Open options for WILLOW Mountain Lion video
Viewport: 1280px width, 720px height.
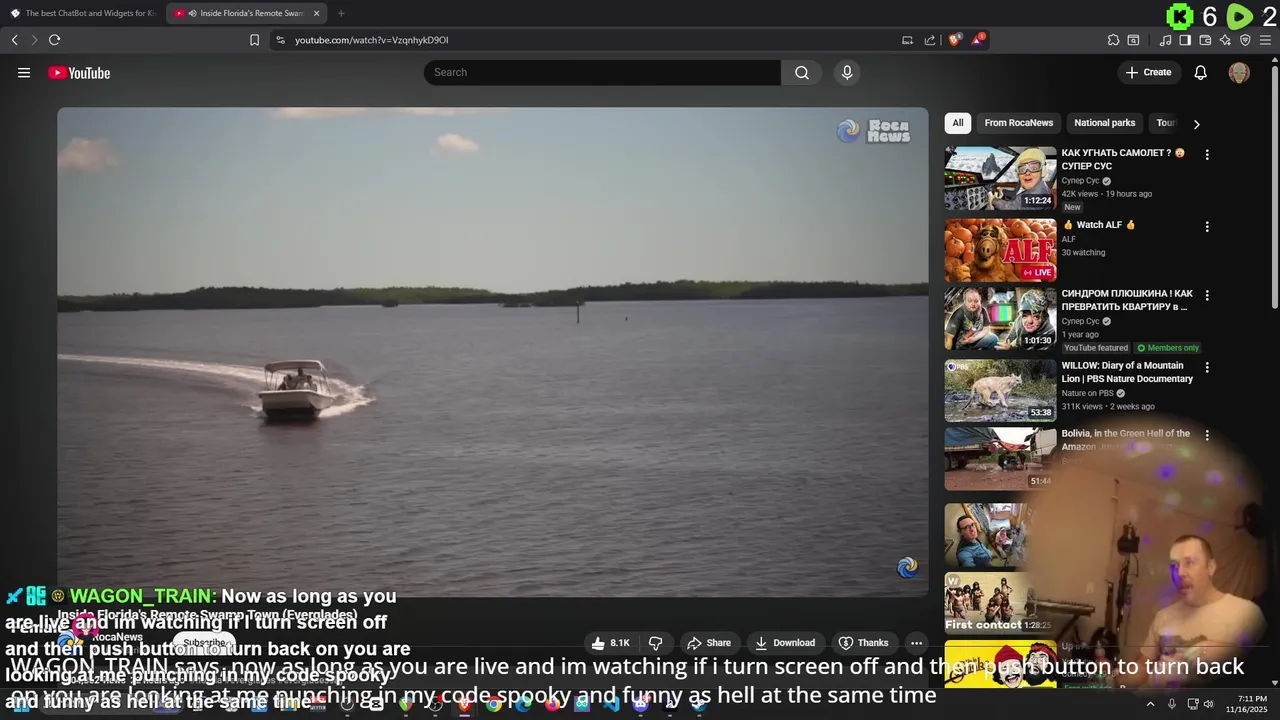point(1207,368)
